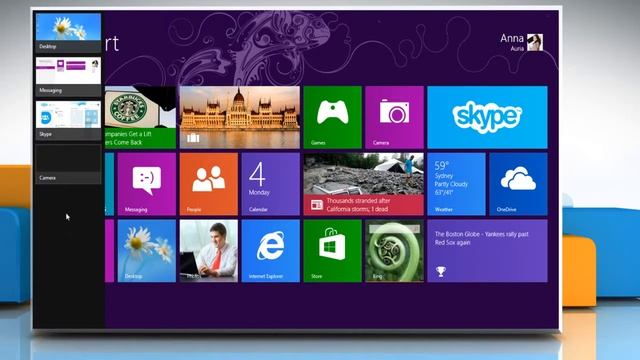Launch the Camera tile

[394, 117]
